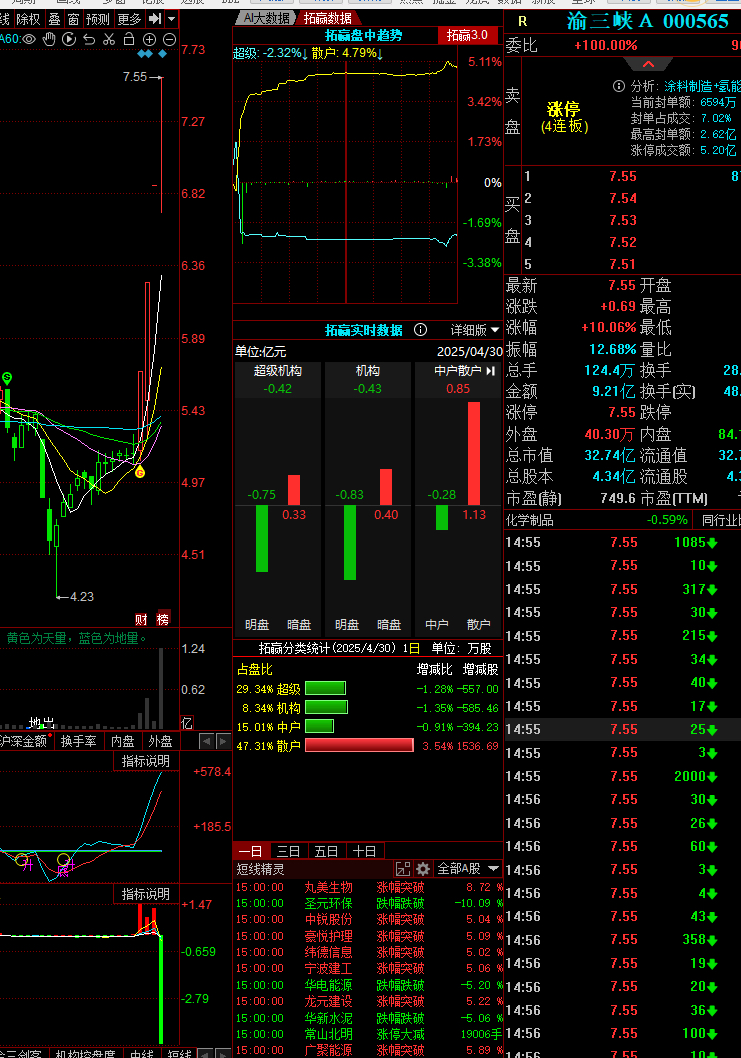
Task: Toggle the MA60 eye visibility icon
Action: (29, 39)
